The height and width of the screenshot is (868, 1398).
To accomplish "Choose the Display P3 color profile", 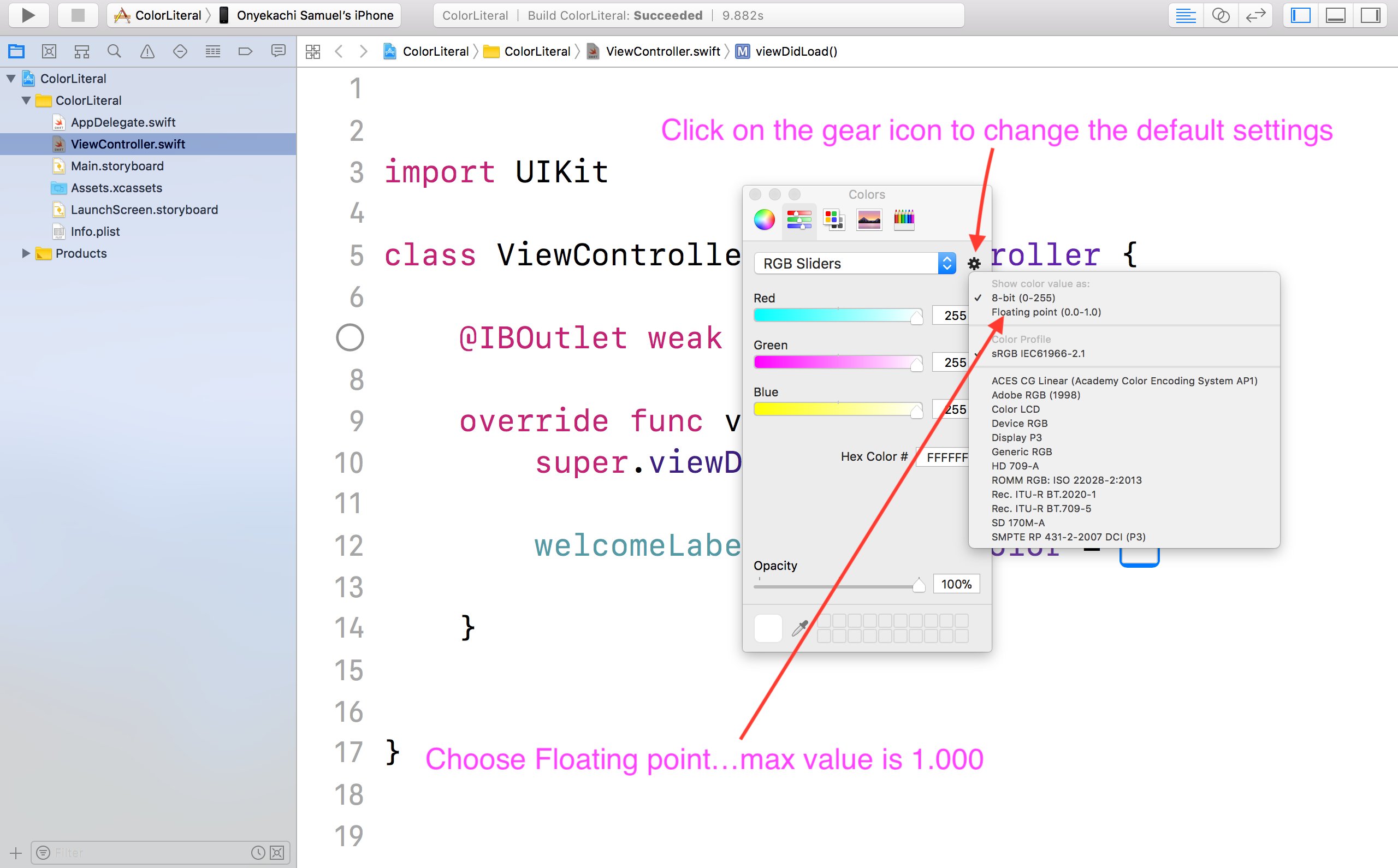I will click(x=1017, y=437).
